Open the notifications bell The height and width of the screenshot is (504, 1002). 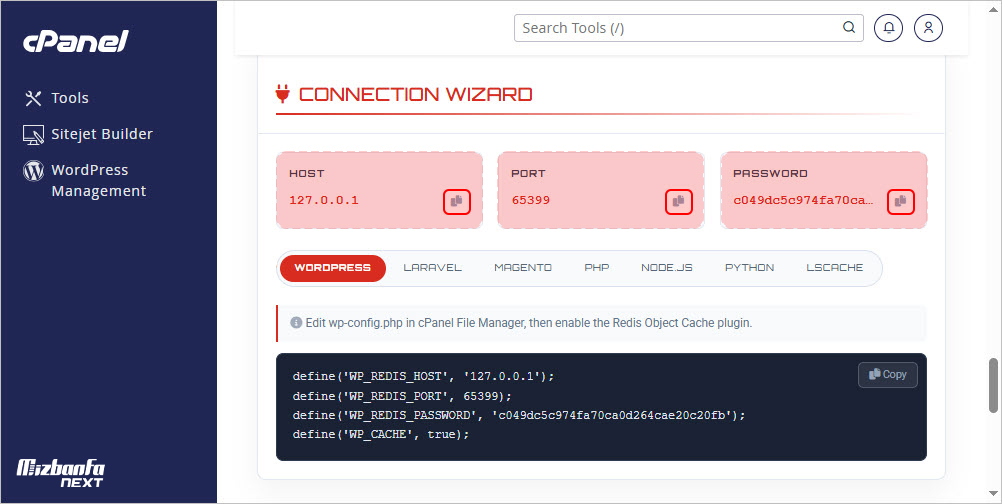pyautogui.click(x=888, y=28)
